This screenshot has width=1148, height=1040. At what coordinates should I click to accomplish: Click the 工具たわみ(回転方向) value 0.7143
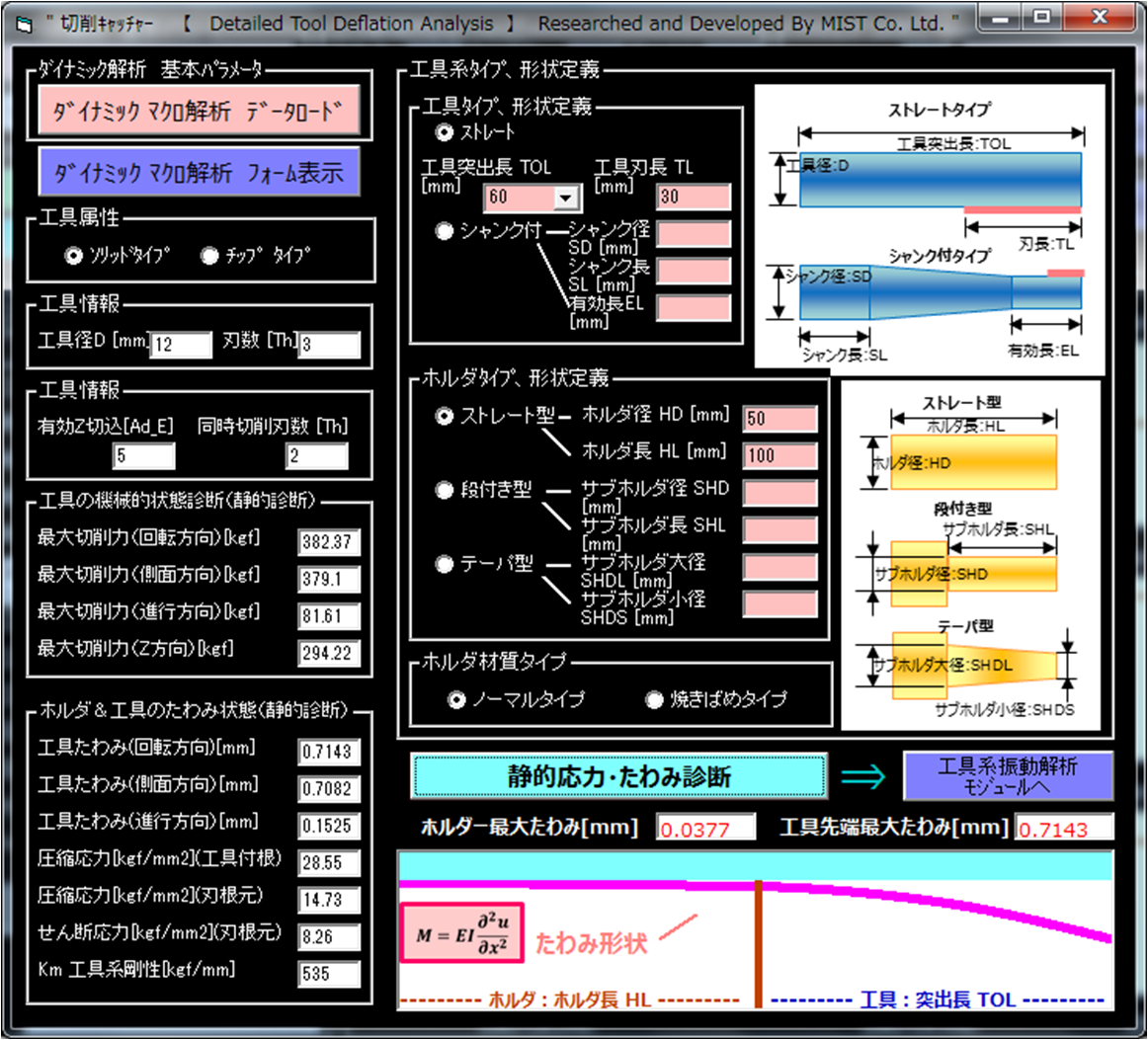pos(329,753)
